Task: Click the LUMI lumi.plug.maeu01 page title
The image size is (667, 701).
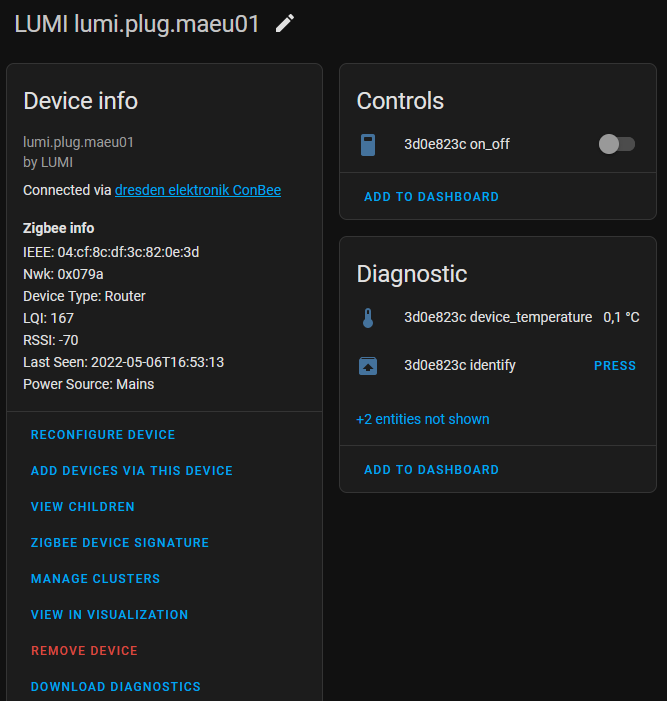Action: (x=137, y=24)
